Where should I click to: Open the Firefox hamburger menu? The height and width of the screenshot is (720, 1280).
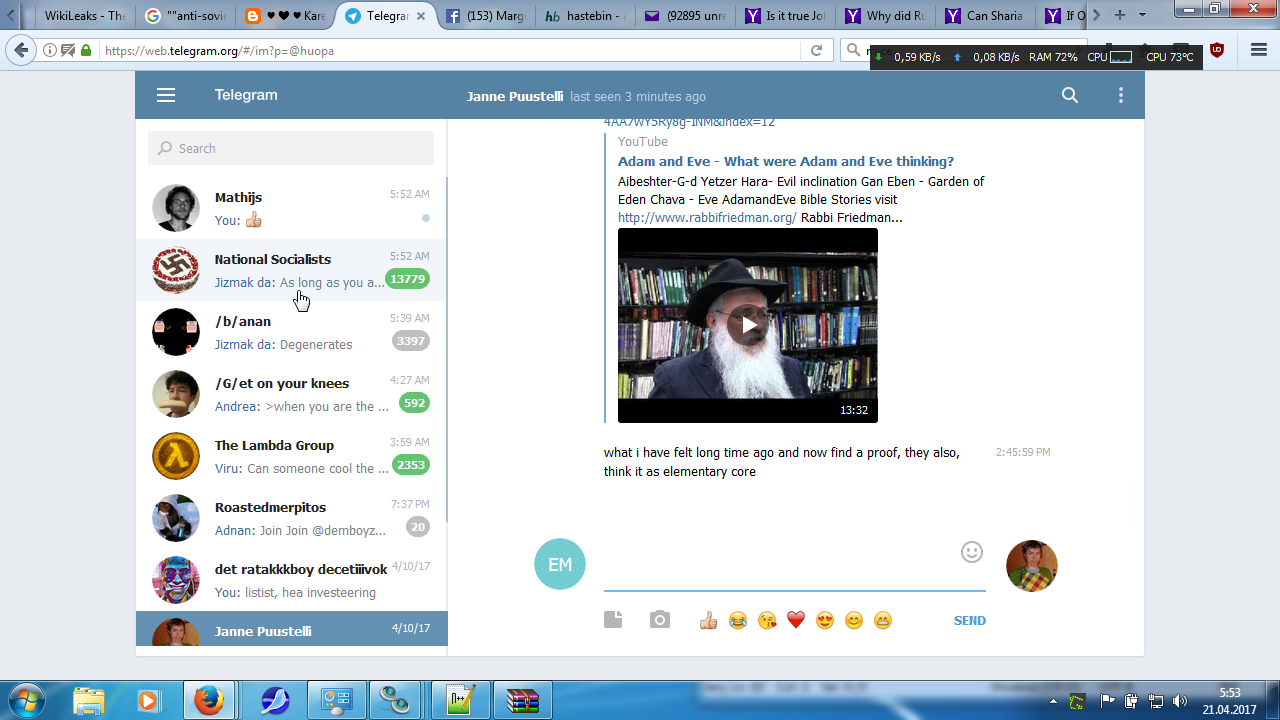1259,50
